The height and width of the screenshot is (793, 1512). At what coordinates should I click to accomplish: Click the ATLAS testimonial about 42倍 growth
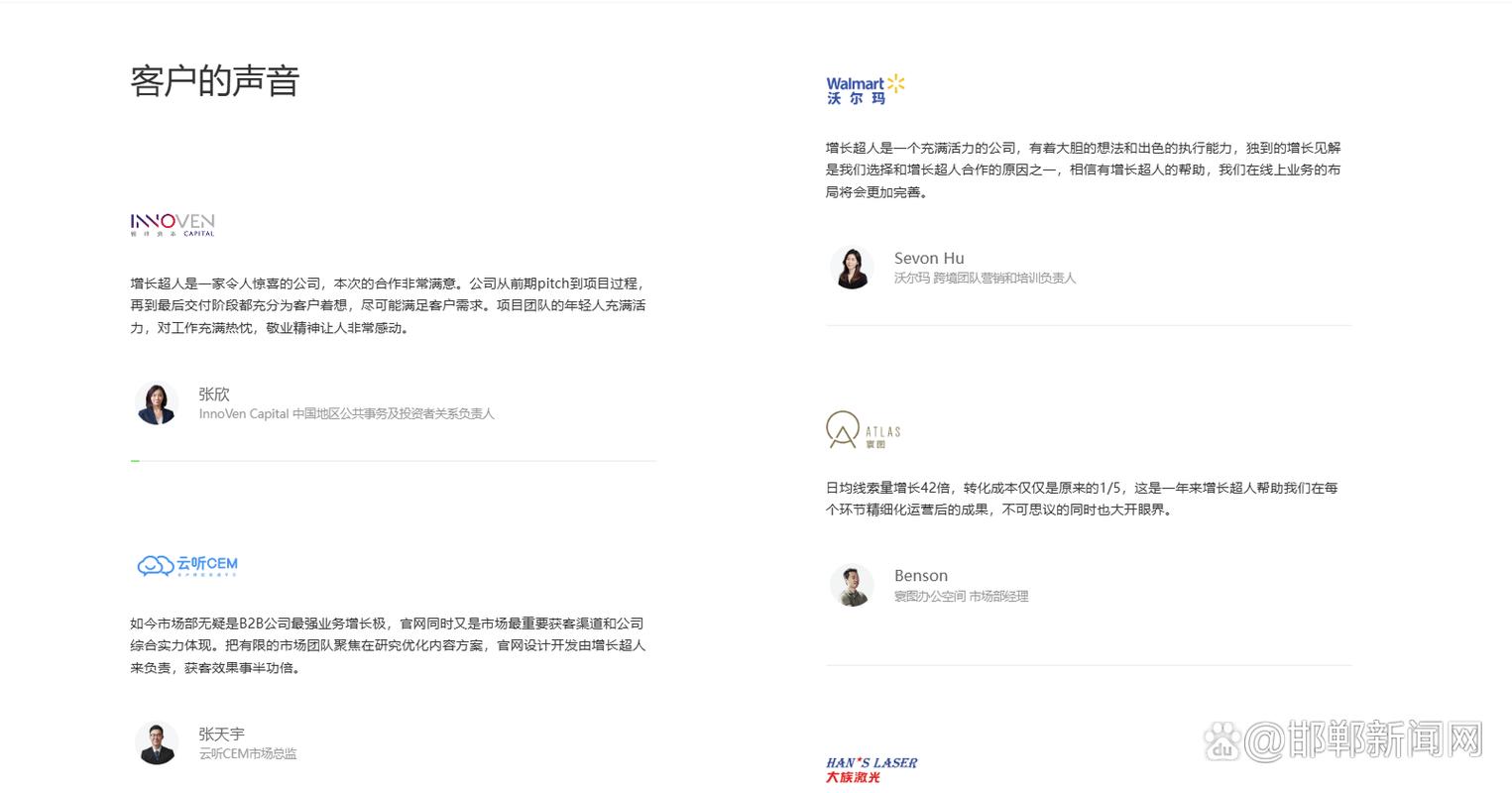point(1082,499)
